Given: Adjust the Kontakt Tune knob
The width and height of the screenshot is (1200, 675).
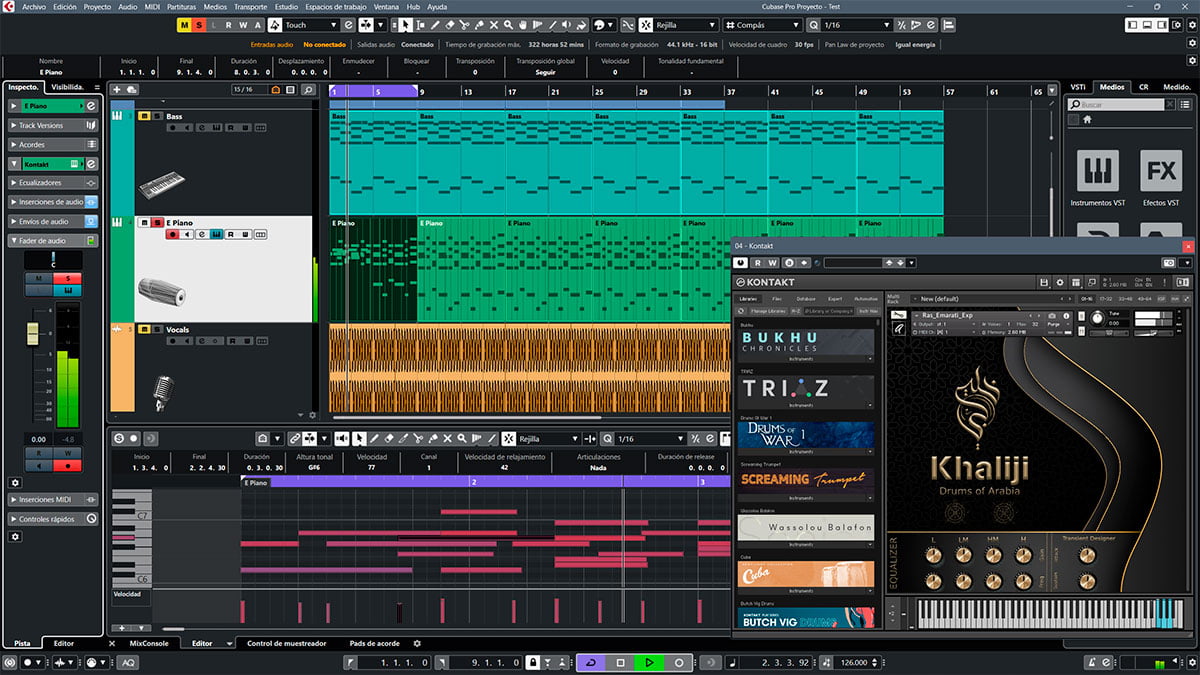Looking at the screenshot, I should point(1098,318).
